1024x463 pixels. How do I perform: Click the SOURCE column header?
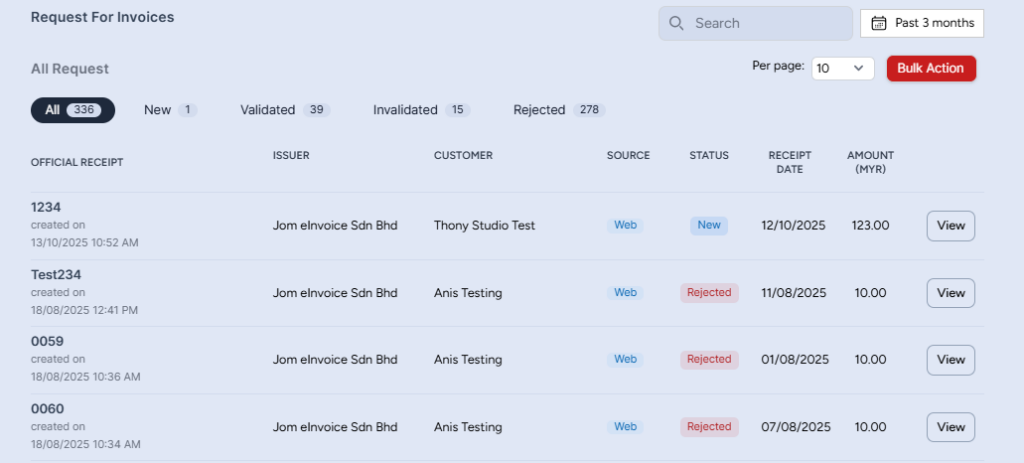(628, 155)
